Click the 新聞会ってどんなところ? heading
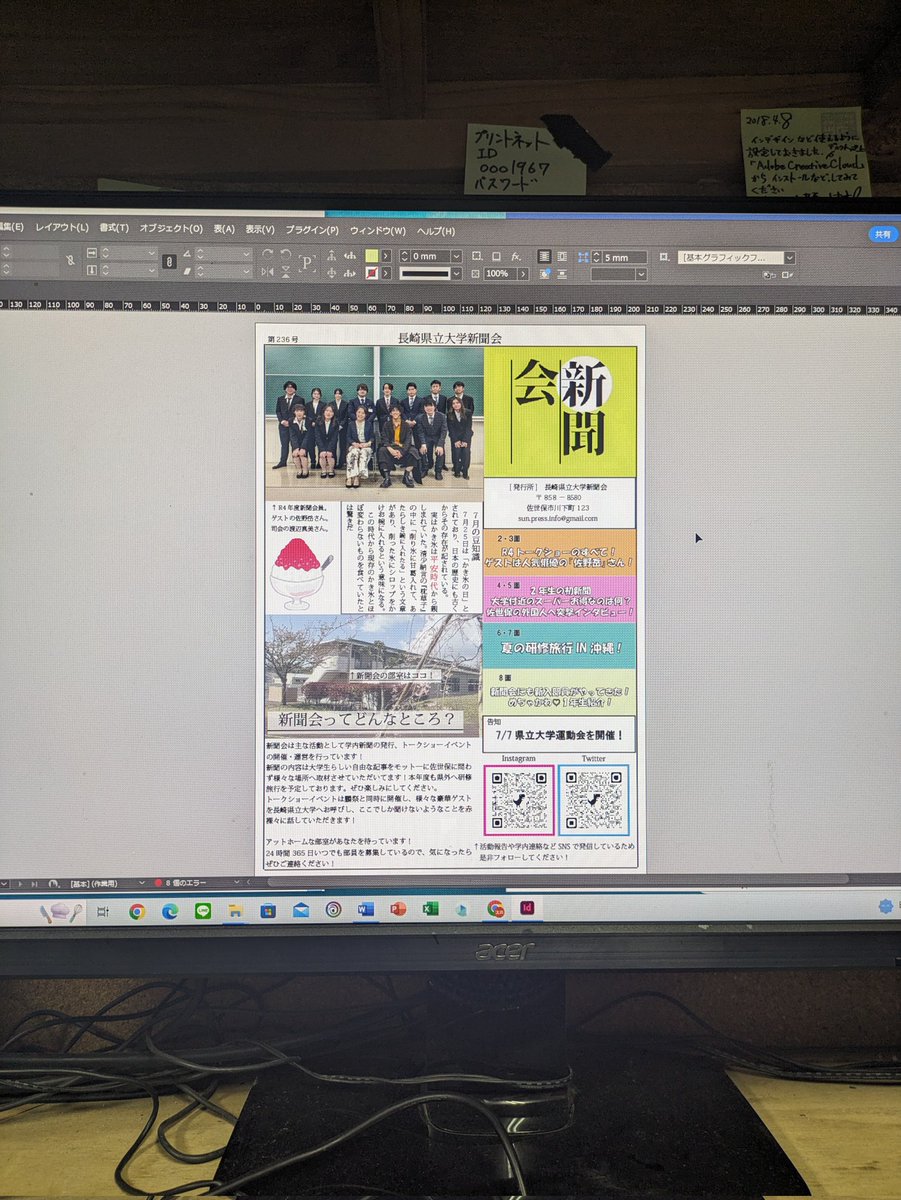Image resolution: width=901 pixels, height=1200 pixels. click(x=367, y=719)
